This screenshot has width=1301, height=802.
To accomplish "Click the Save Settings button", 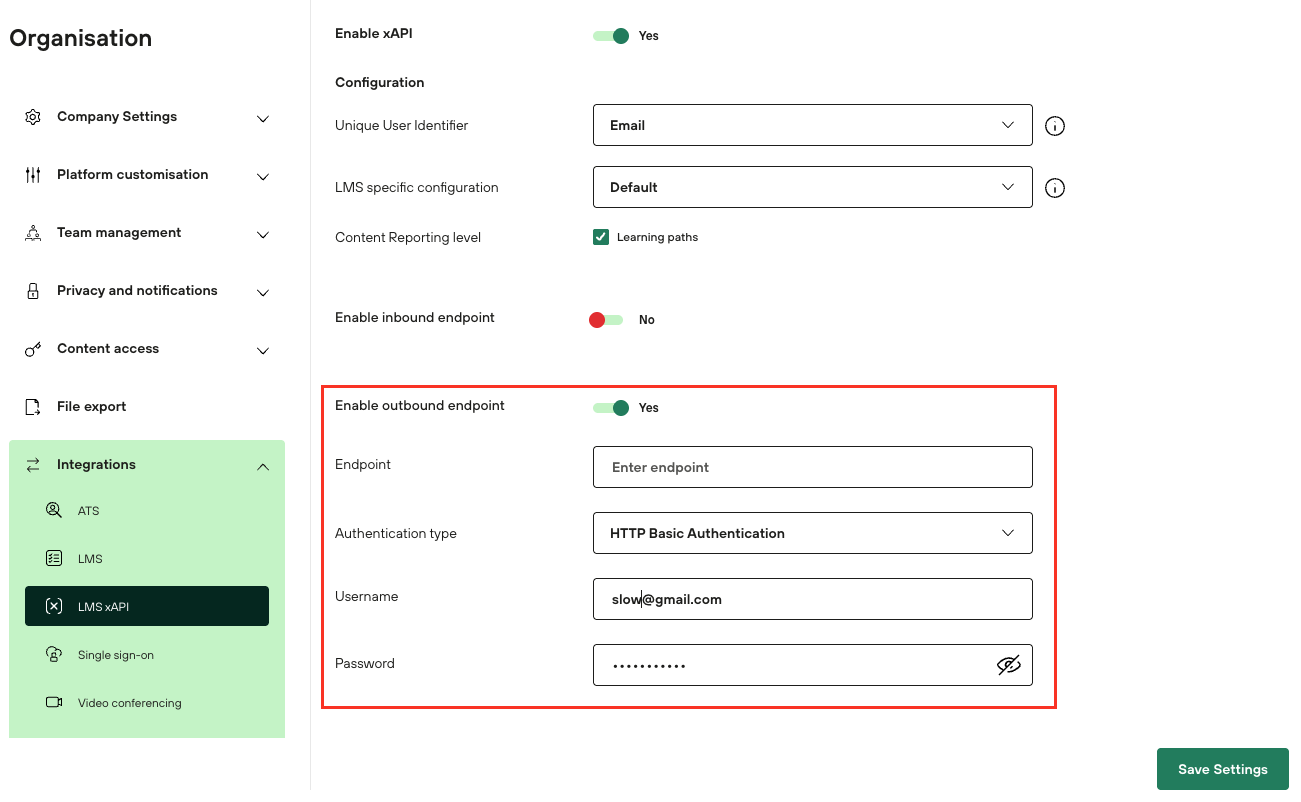I will pos(1222,769).
